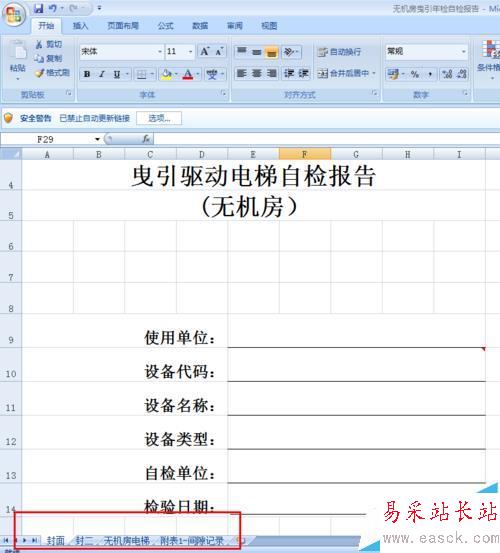Click the Office button logo
The height and width of the screenshot is (553, 500).
tap(14, 14)
